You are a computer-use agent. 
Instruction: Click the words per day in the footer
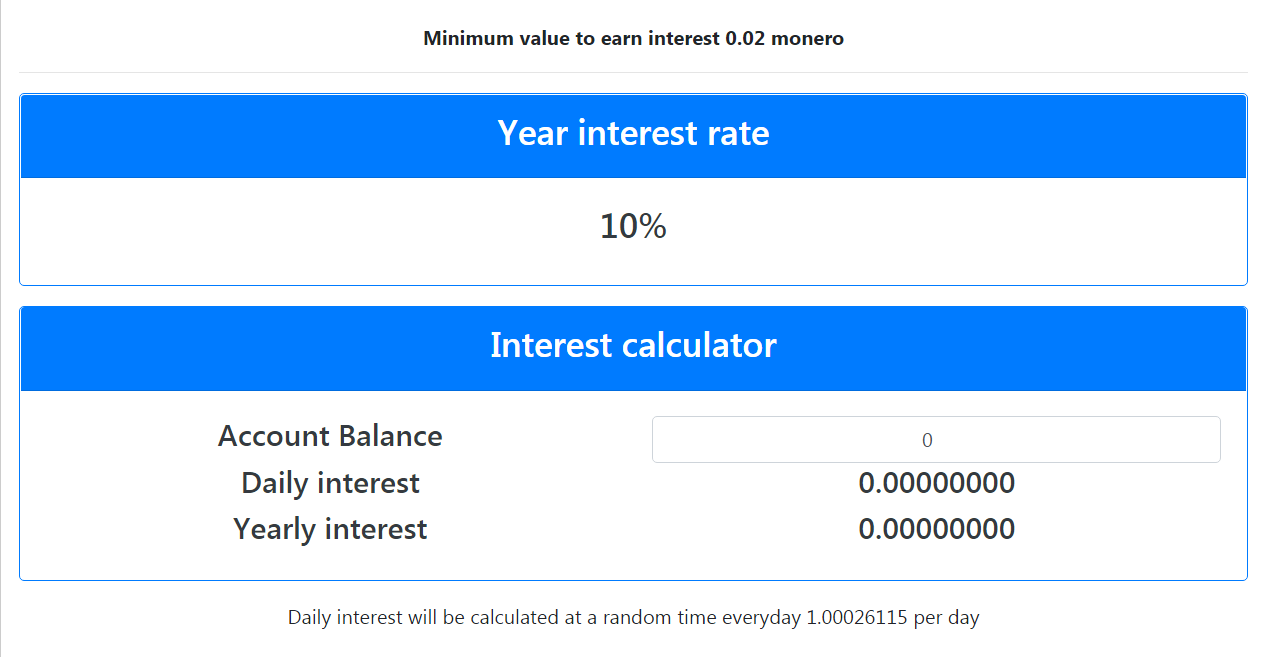(946, 618)
